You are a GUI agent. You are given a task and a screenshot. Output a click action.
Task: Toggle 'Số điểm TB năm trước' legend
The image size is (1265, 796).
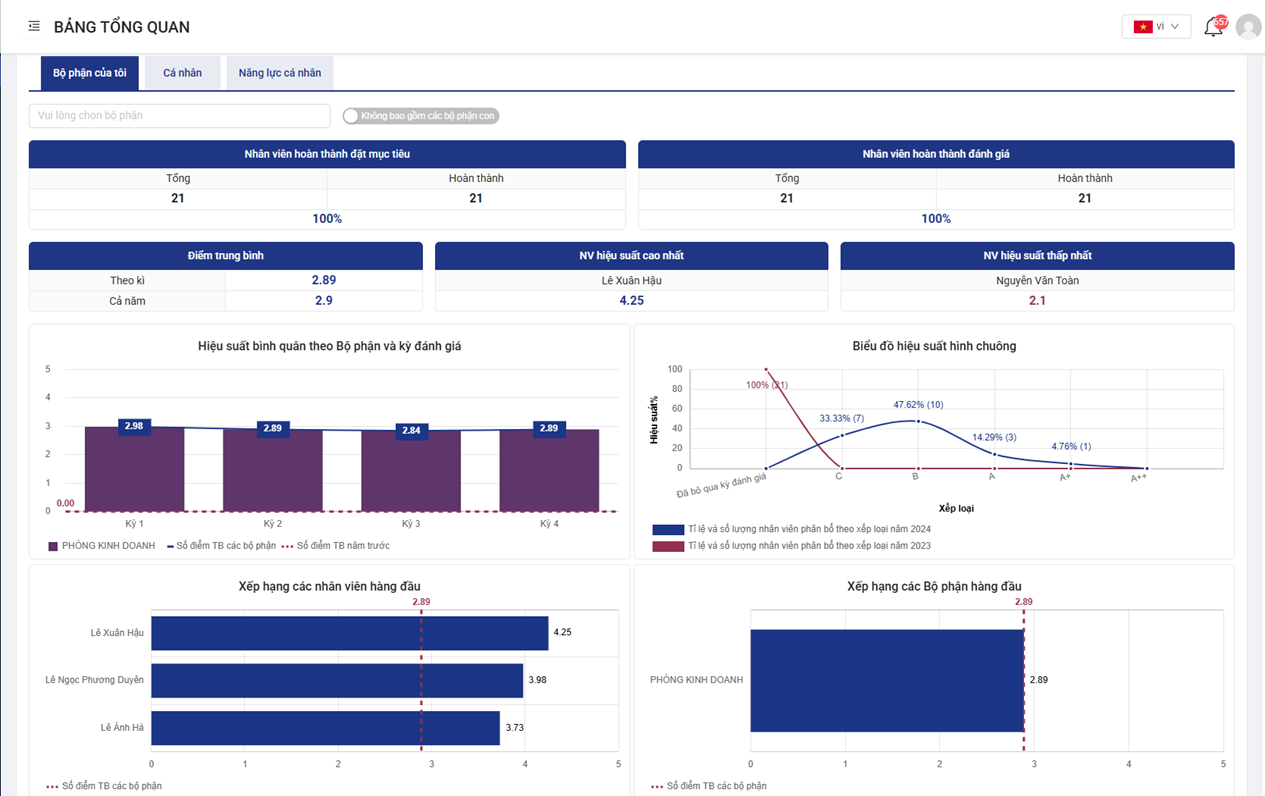336,546
